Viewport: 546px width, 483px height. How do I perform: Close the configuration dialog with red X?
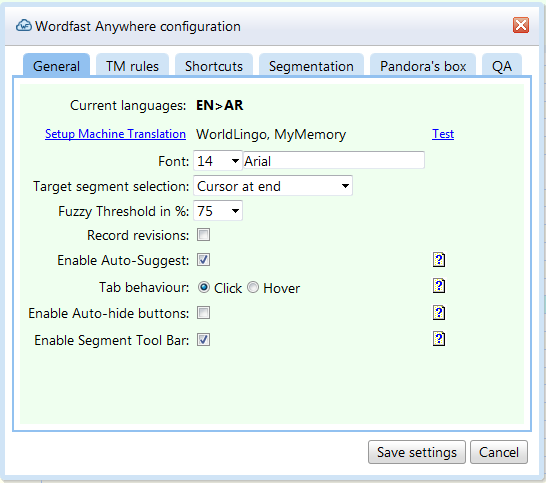tap(521, 25)
